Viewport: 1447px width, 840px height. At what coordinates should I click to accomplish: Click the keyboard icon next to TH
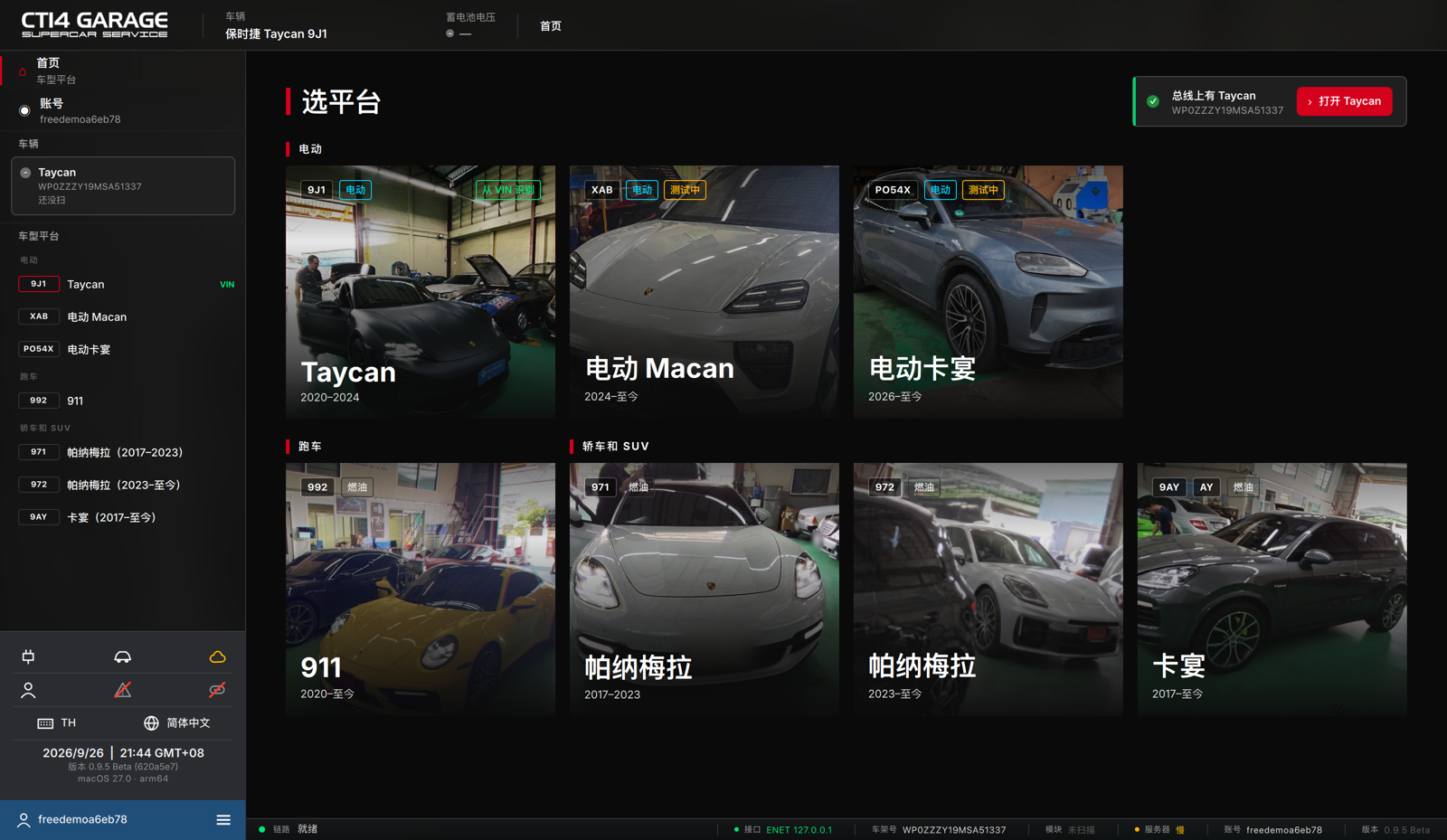(x=45, y=723)
